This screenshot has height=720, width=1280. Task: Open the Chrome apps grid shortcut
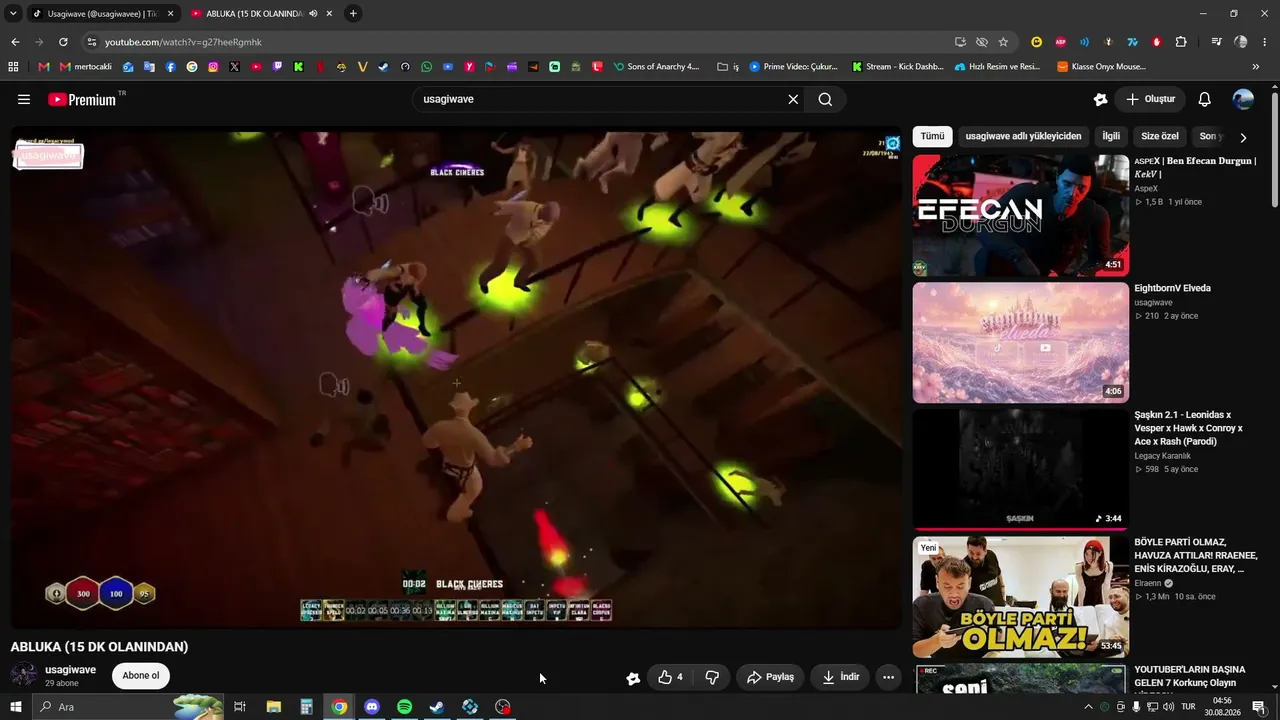13,67
